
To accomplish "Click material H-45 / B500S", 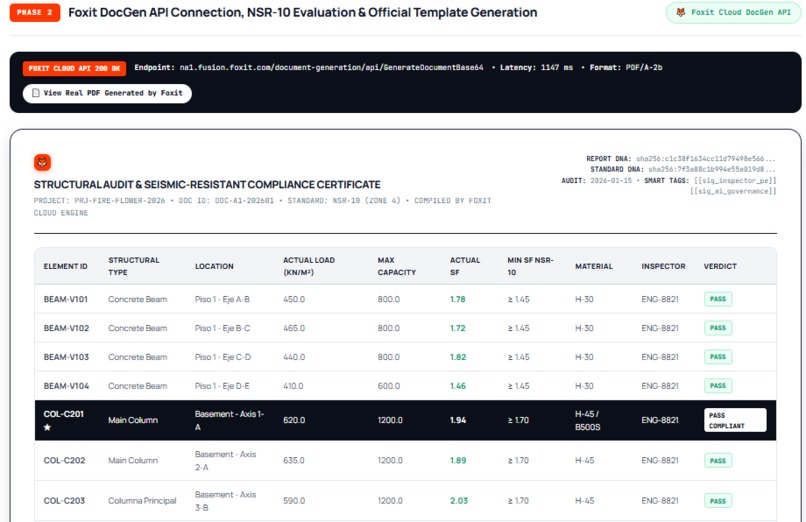I will (588, 420).
